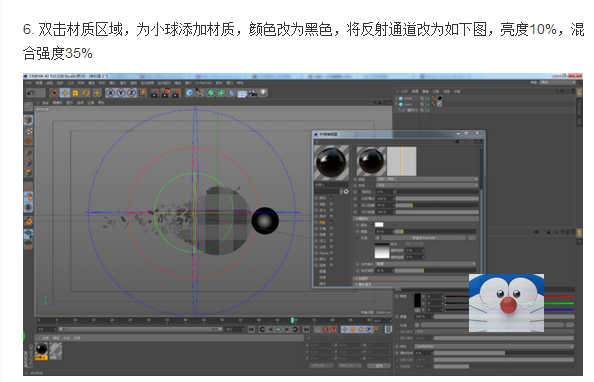This screenshot has width=594, height=382.
Task: Add a cube primitive from the toolbar
Action: (190, 93)
